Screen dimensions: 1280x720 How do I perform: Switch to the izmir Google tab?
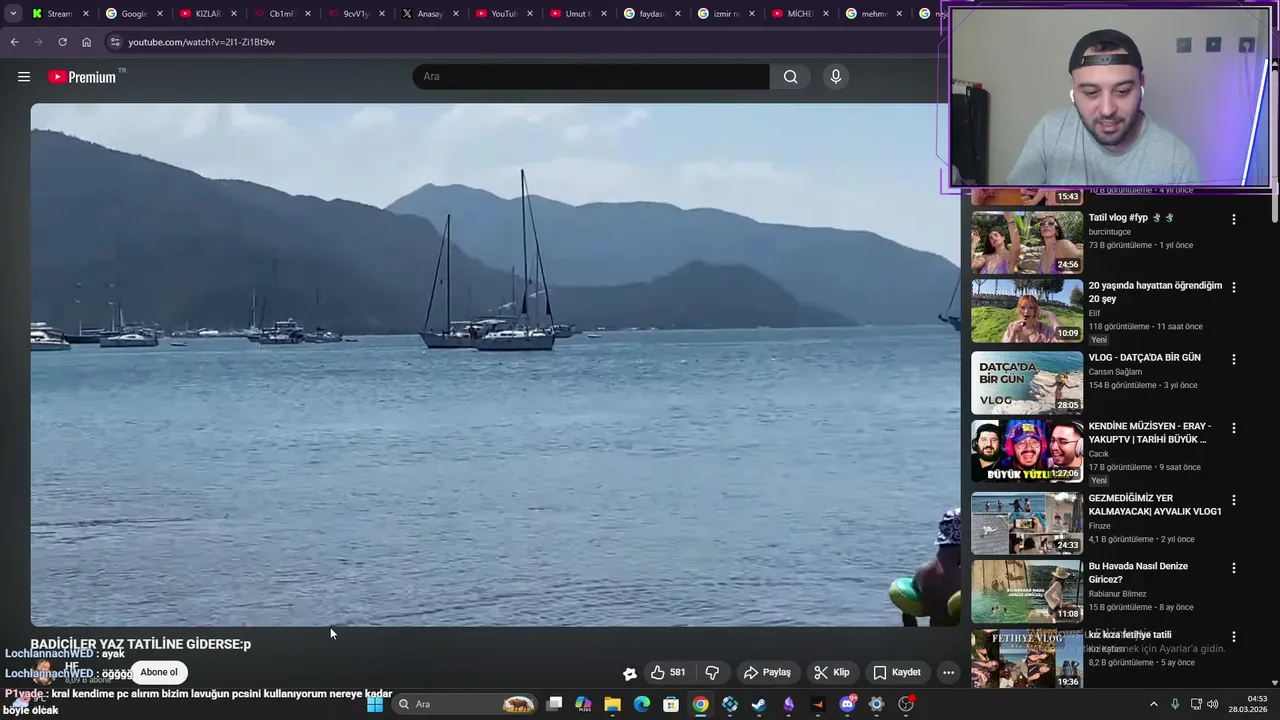[x=725, y=14]
